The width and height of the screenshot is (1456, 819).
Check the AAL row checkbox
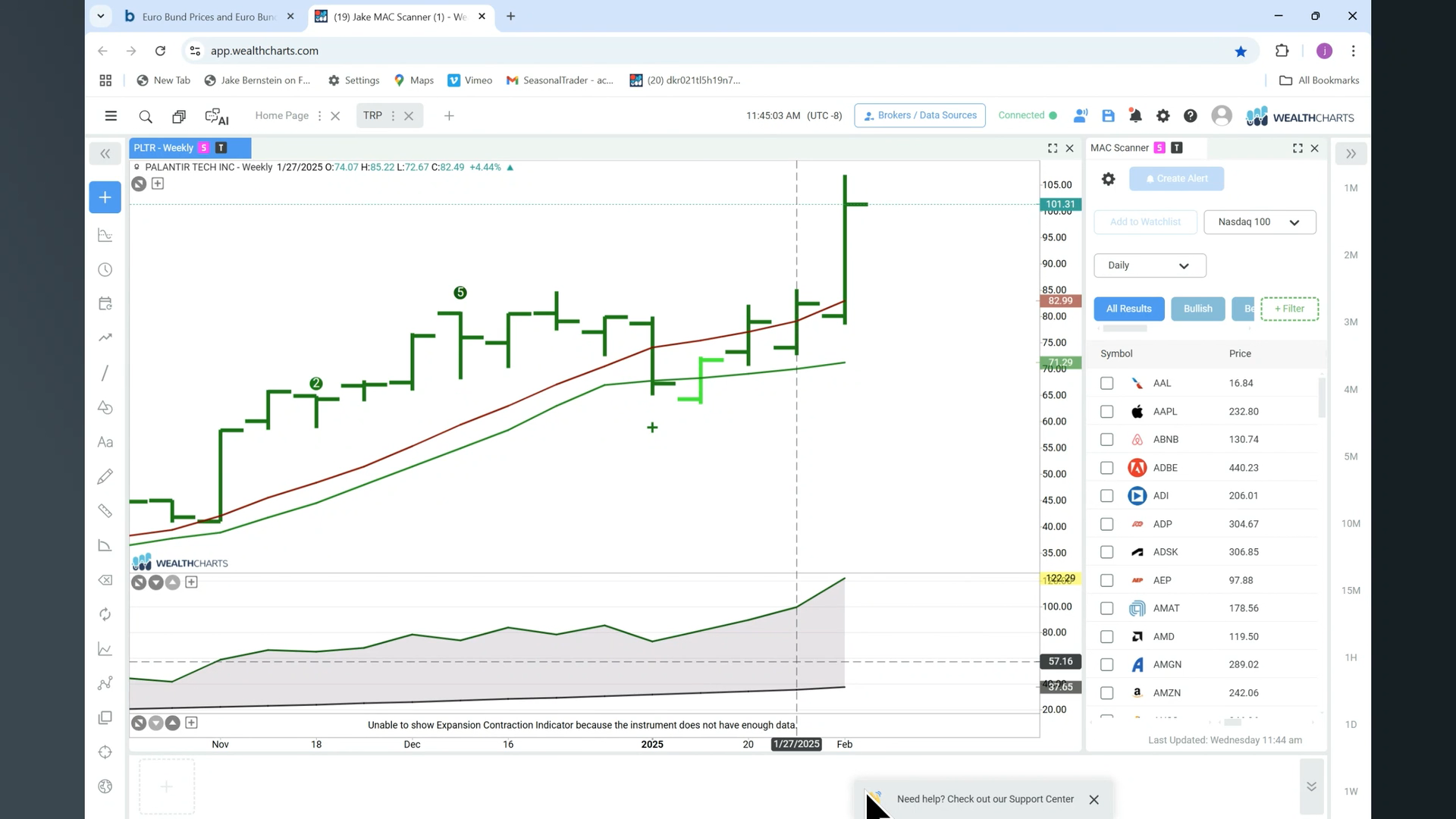(1107, 384)
